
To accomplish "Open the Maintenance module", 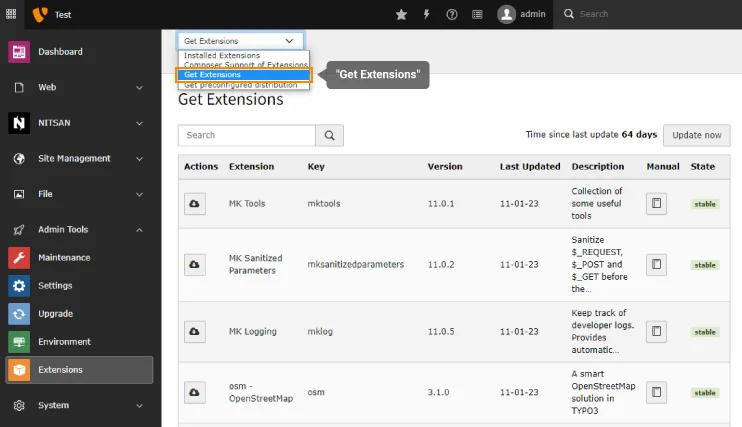I will tap(64, 257).
